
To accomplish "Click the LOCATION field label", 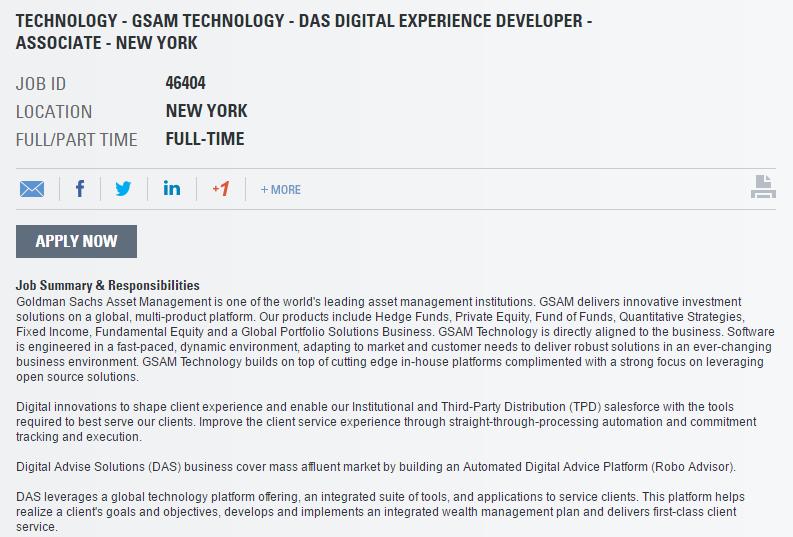I will point(54,112).
